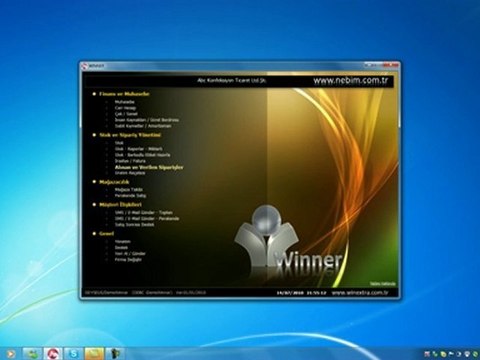The image size is (480, 360).
Task: Close the Winner application window
Action: pos(390,65)
